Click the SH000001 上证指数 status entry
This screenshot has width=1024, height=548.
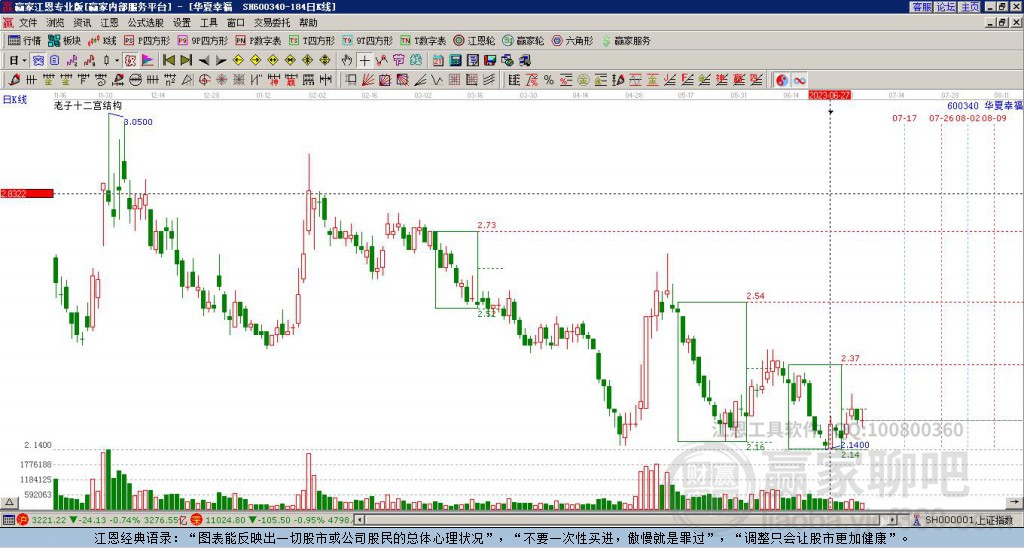click(968, 520)
